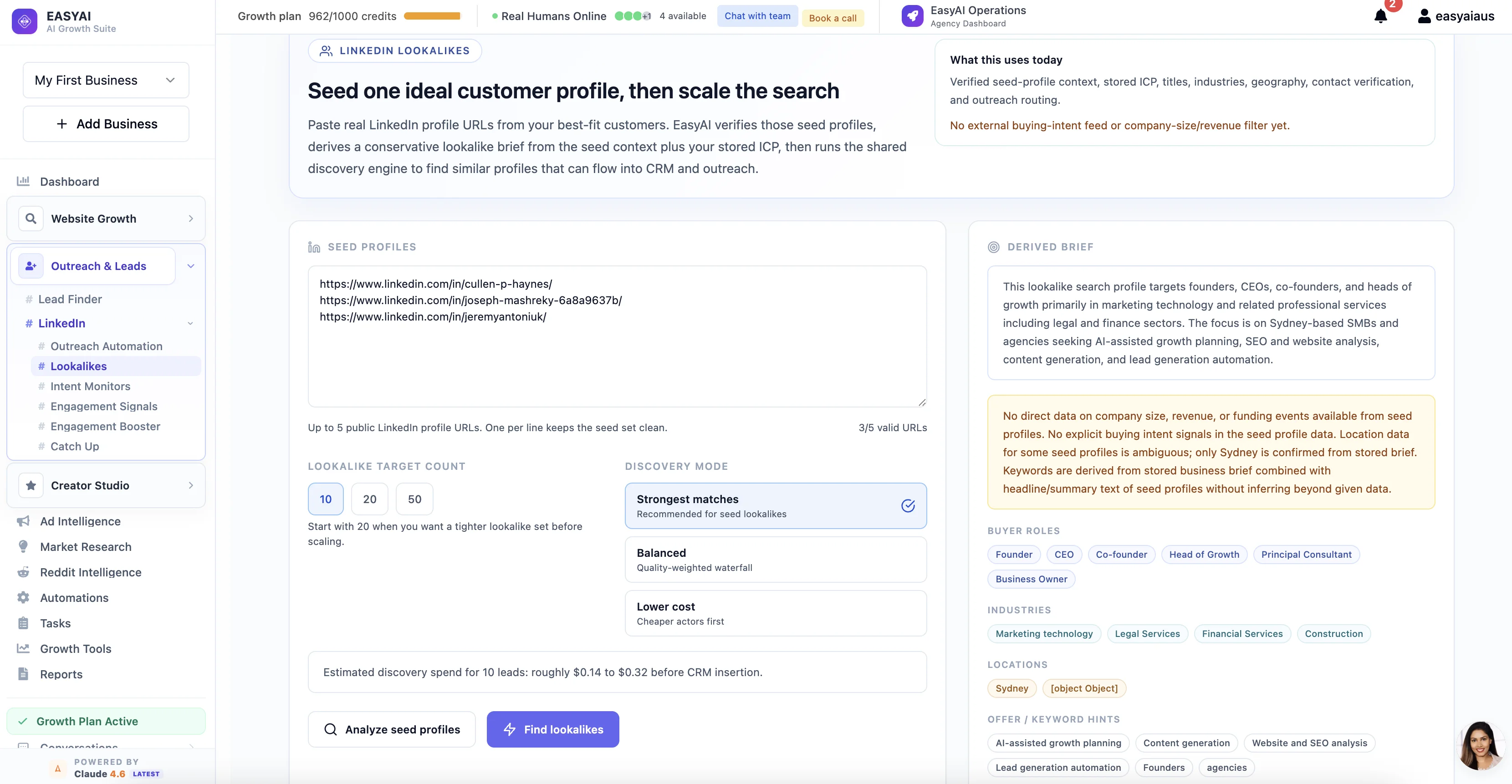Open the live chat agent avatar

(1480, 746)
